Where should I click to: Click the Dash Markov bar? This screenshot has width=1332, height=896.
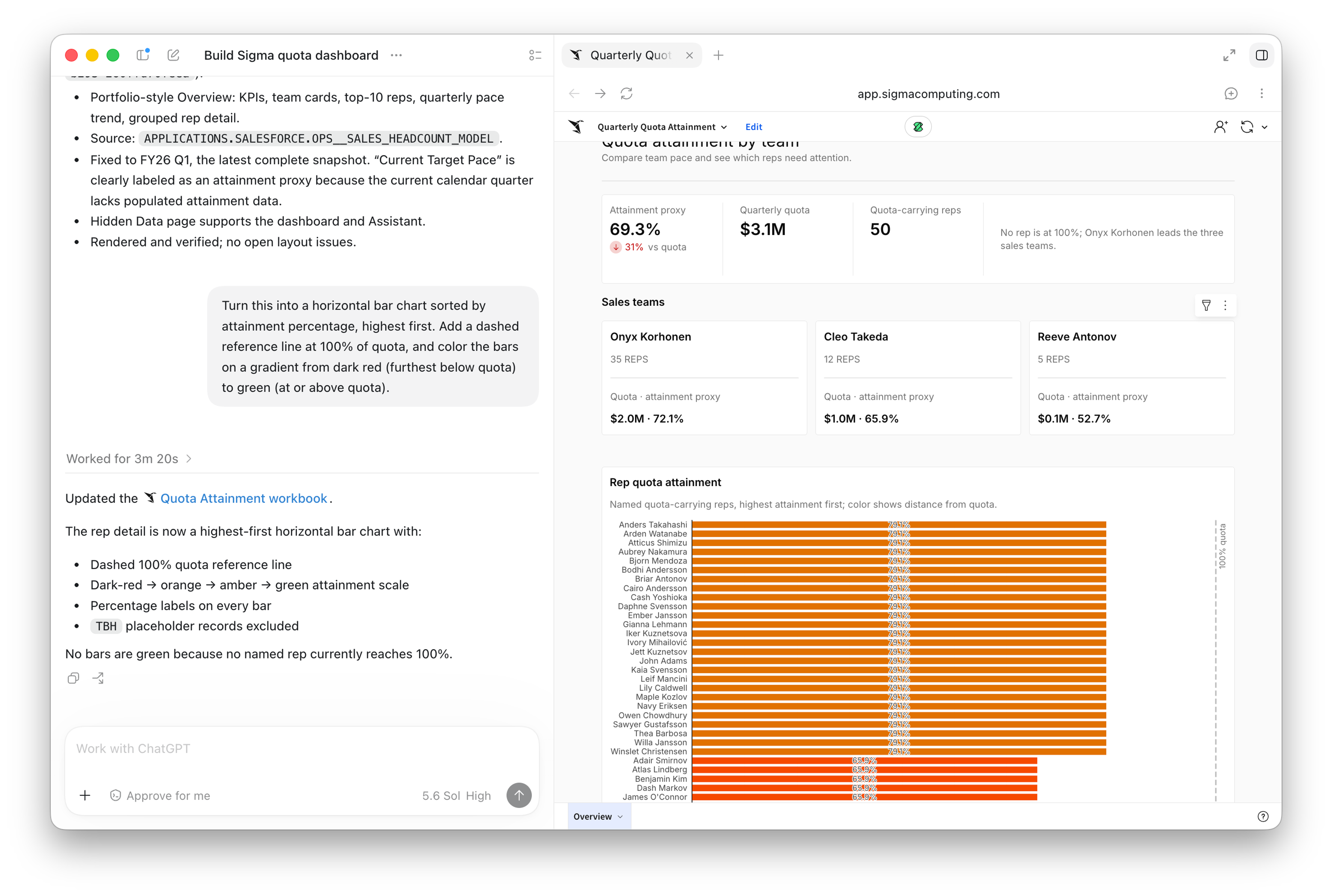tap(864, 787)
